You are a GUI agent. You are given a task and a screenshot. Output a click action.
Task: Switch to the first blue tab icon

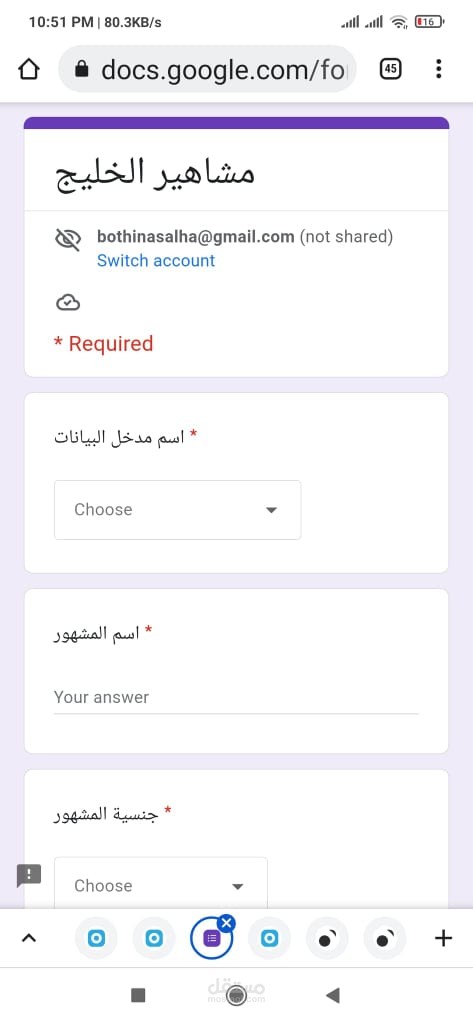point(96,938)
